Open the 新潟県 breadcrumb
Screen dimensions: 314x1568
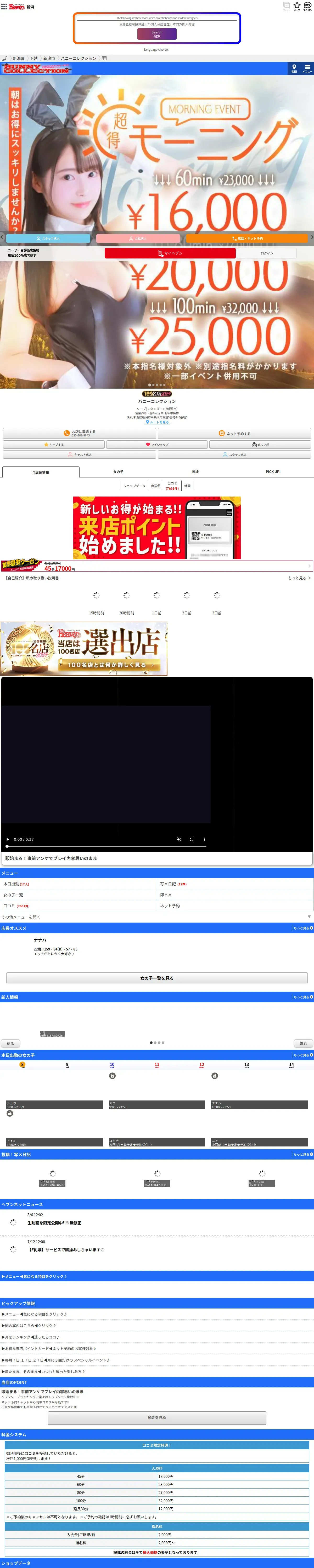[x=18, y=59]
